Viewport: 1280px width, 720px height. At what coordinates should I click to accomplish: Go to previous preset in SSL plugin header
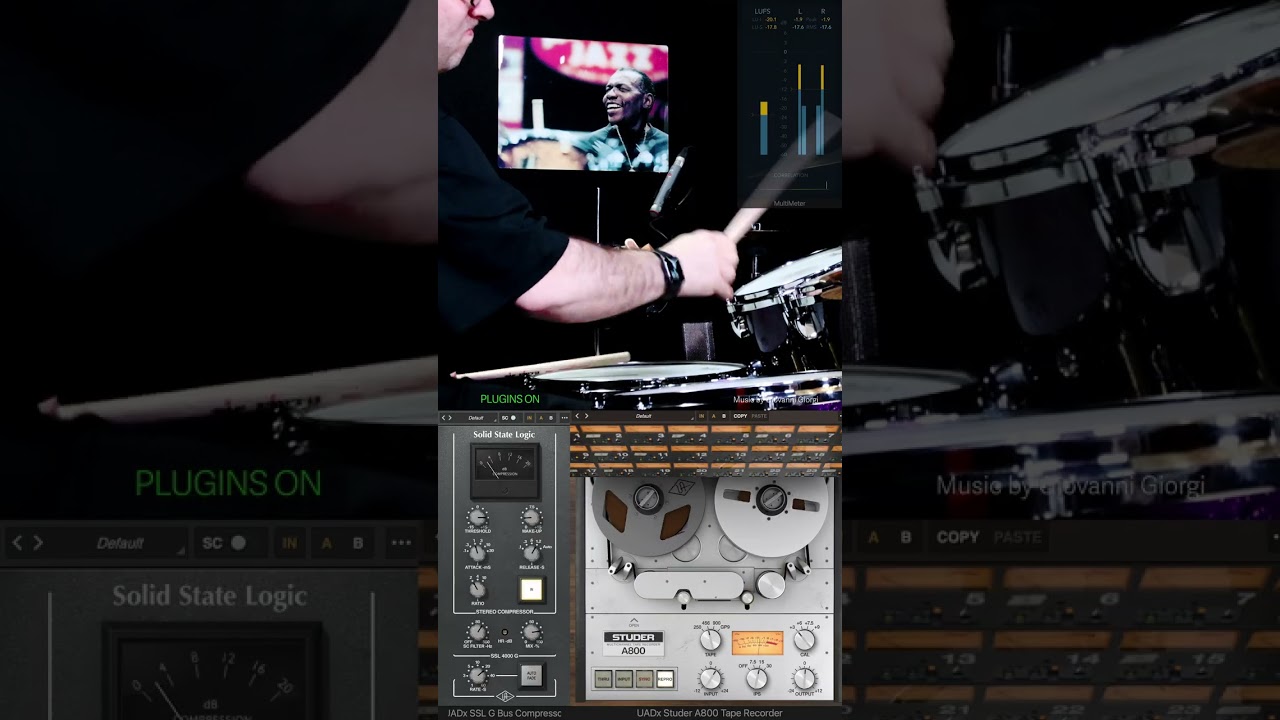(x=443, y=416)
